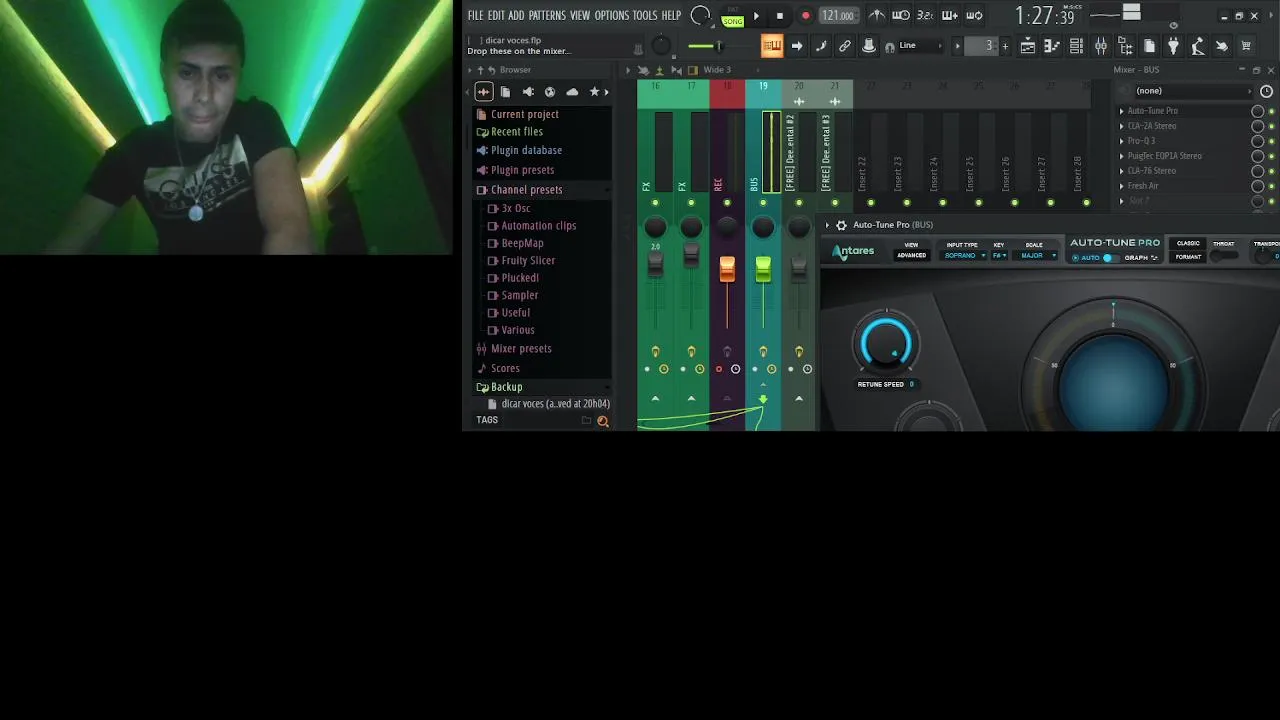This screenshot has width=1280, height=720.
Task: Click the ADVANCED view button in Auto-Tune
Action: (x=911, y=255)
